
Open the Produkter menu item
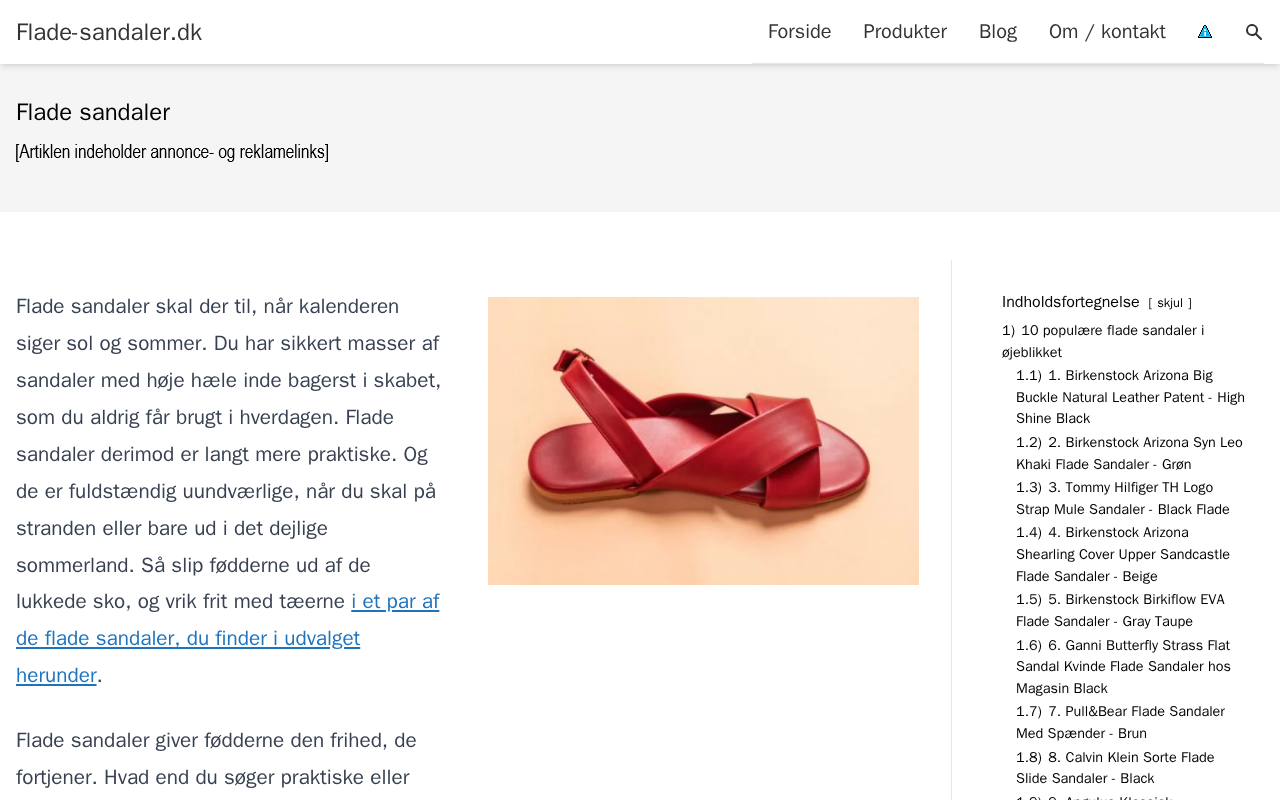(905, 32)
